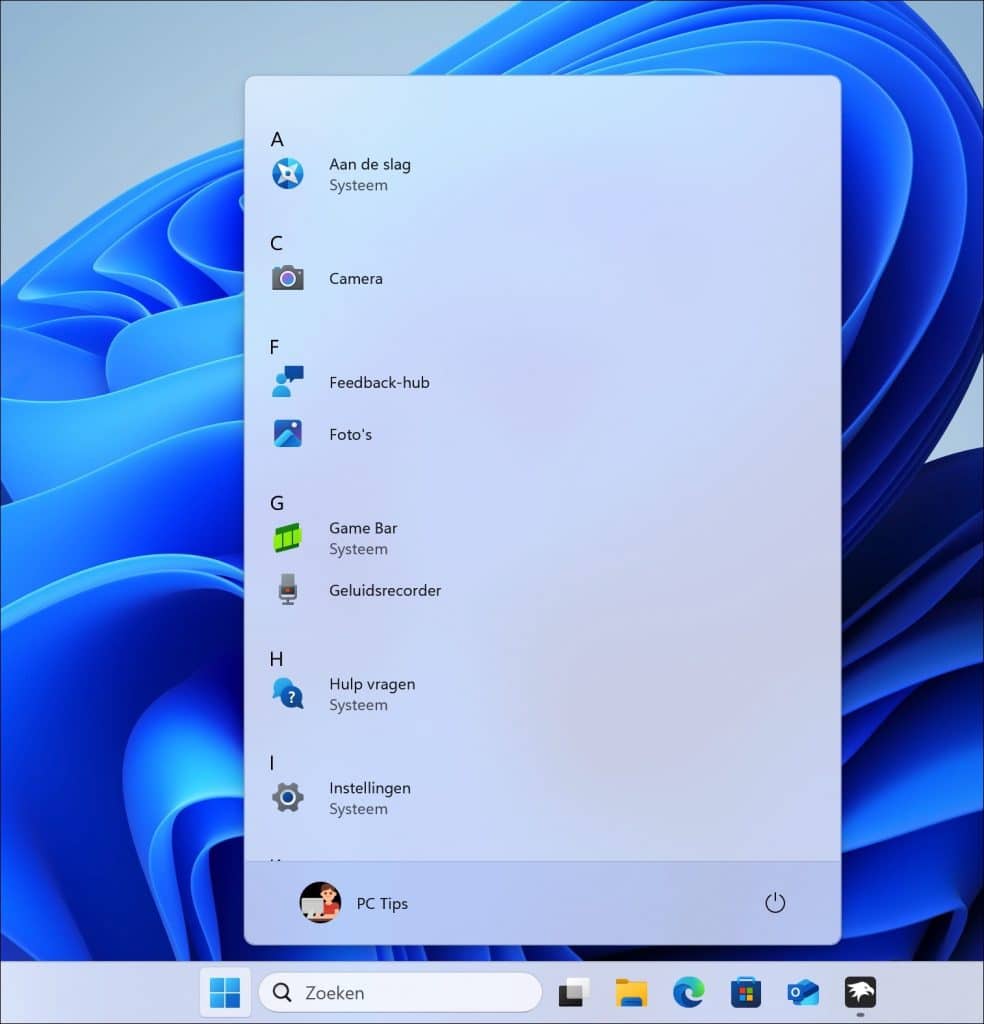984x1024 pixels.
Task: Select the letter F section header
Action: point(275,347)
